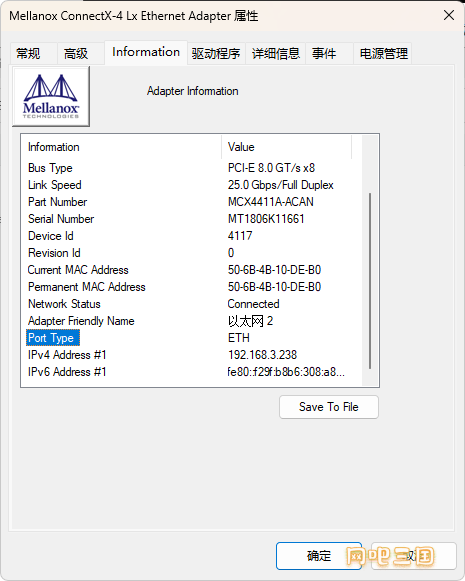Click the value 25.0 Gbps/Full Duplex

280,185
